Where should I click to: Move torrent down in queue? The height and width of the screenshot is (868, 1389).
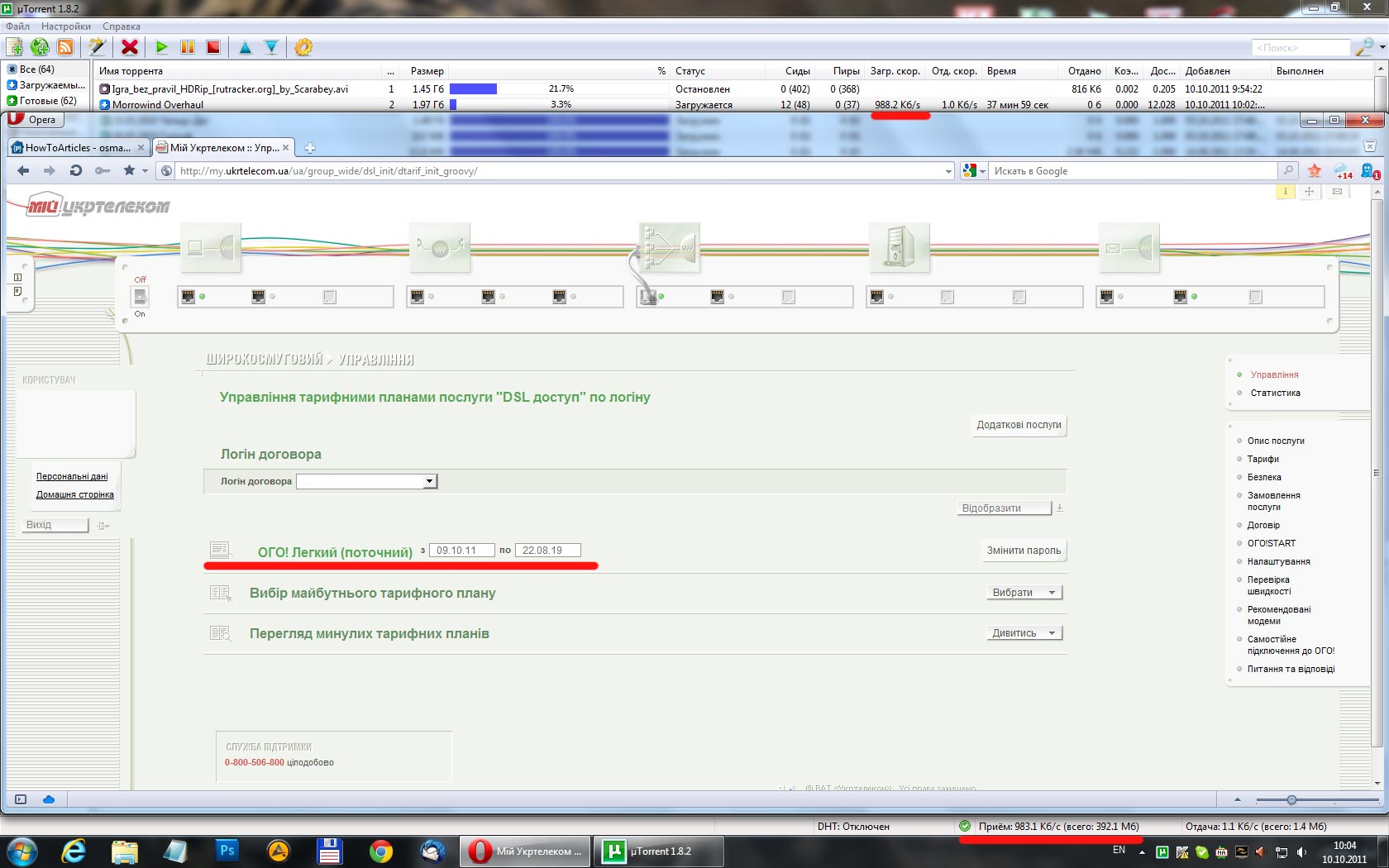pyautogui.click(x=271, y=47)
